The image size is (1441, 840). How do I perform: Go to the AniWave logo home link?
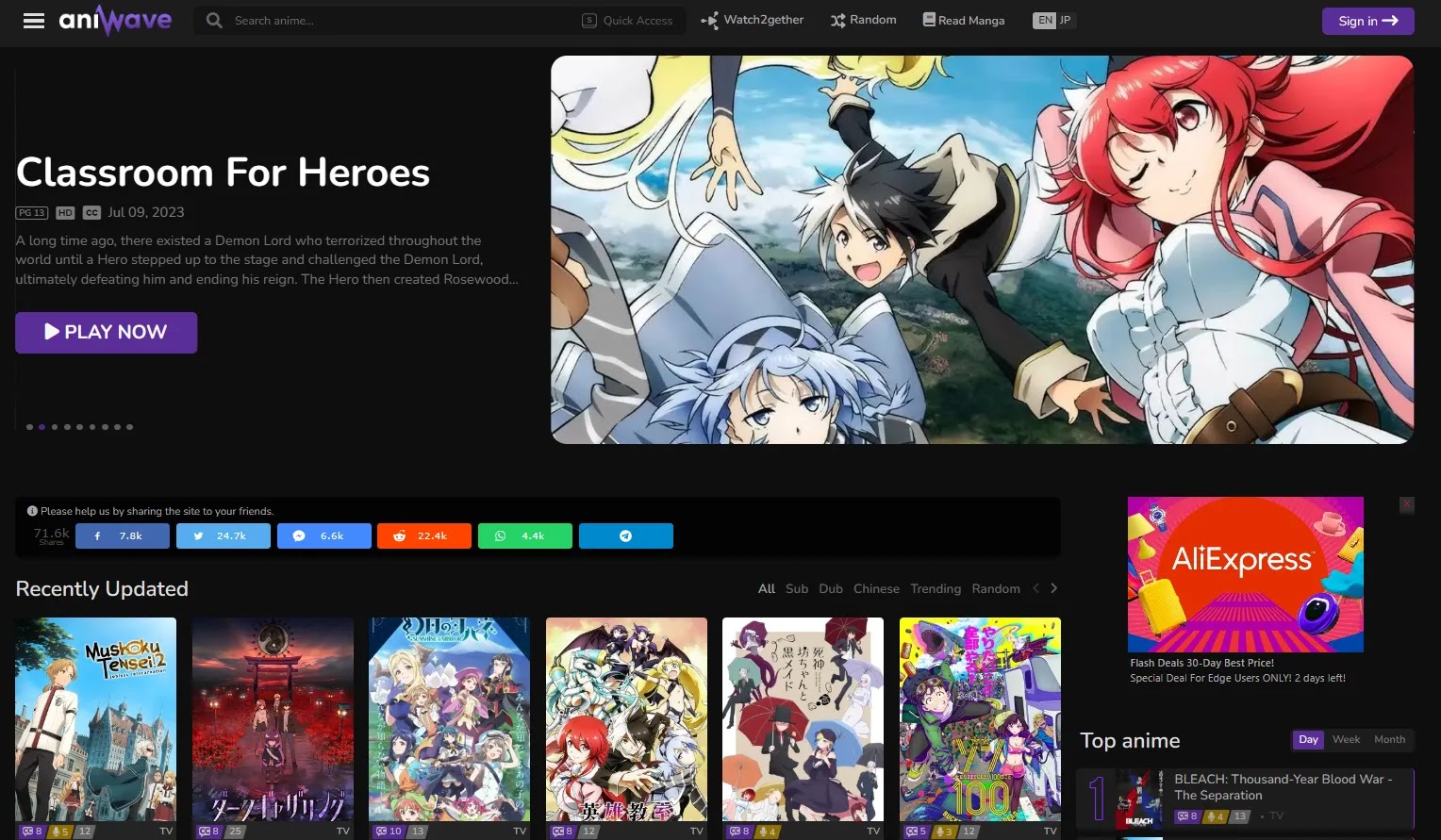click(115, 20)
